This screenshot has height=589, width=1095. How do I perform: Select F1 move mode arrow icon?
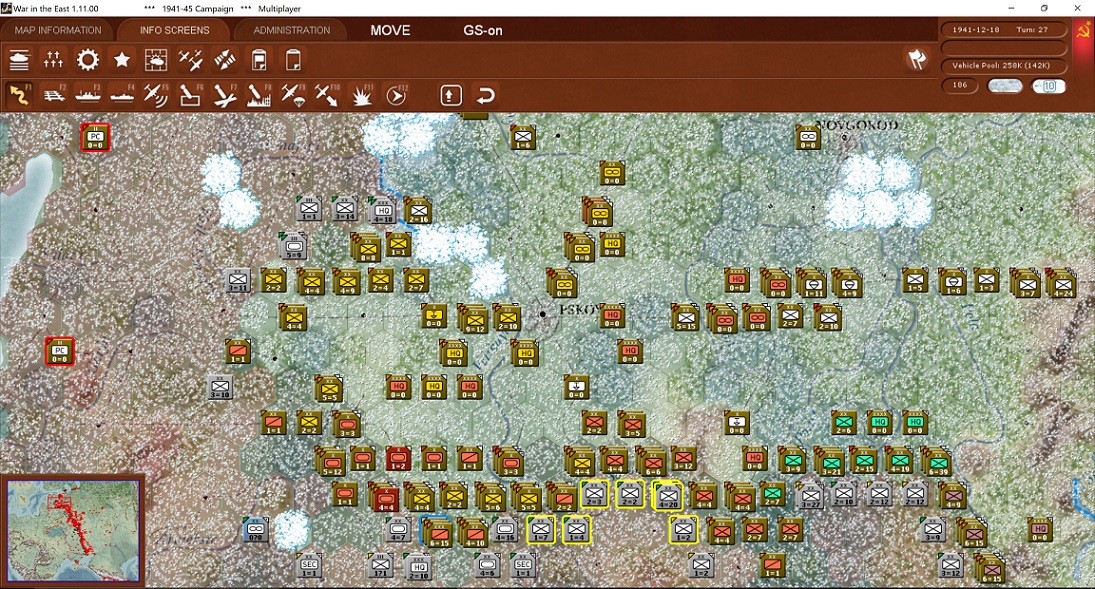19,95
